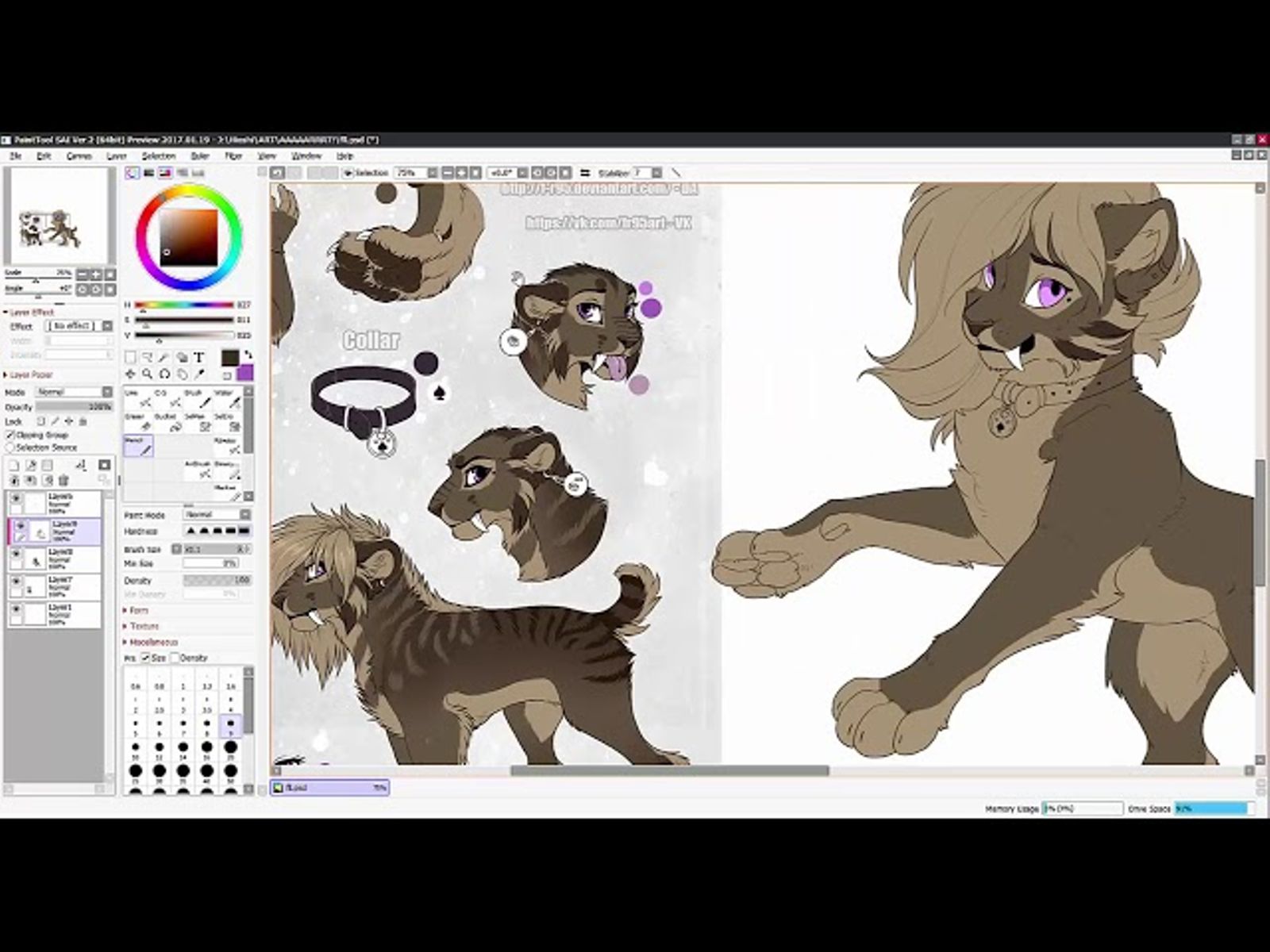Open the Layer menu
The image size is (1270, 952).
[x=117, y=156]
